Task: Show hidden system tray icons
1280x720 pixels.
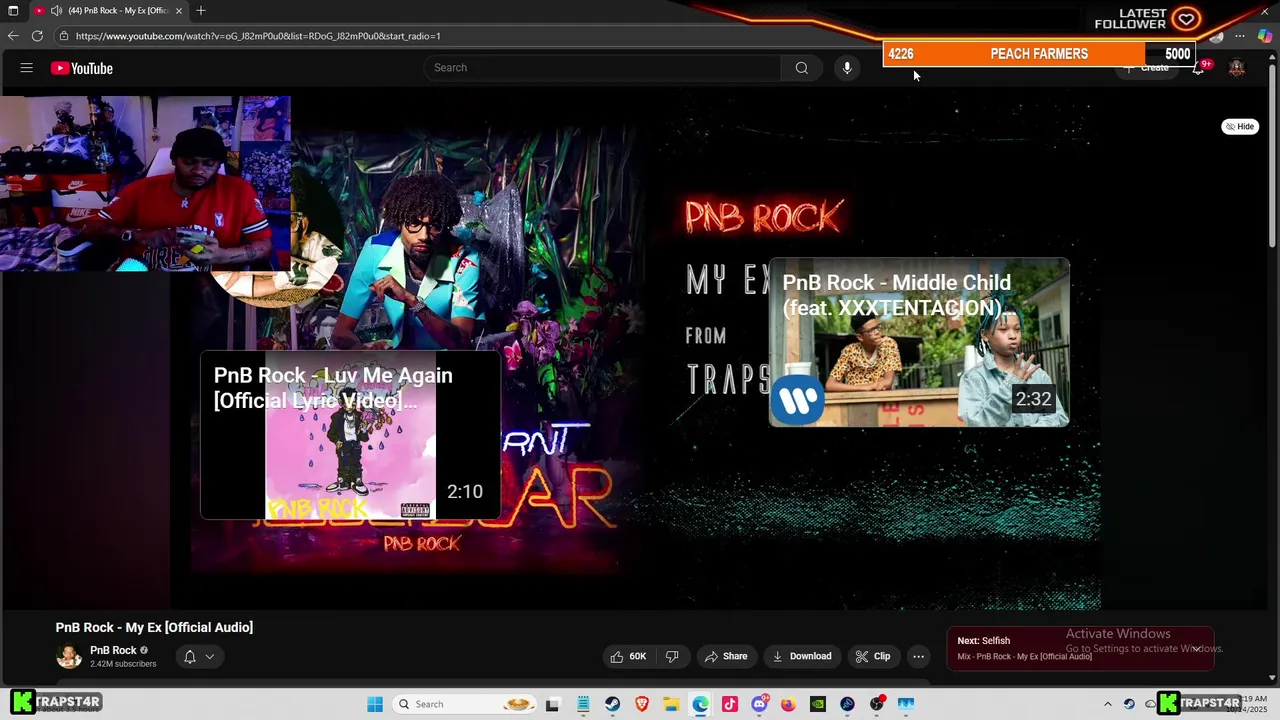Action: click(x=1107, y=704)
